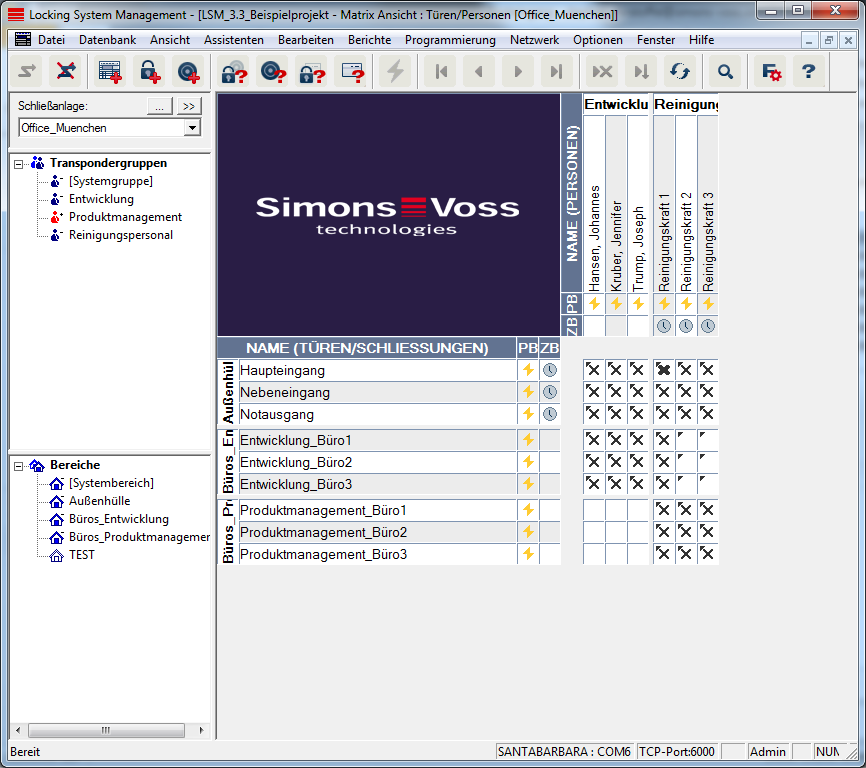The width and height of the screenshot is (866, 768).
Task: Click the '...' button beside Schließanlage
Action: (160, 106)
